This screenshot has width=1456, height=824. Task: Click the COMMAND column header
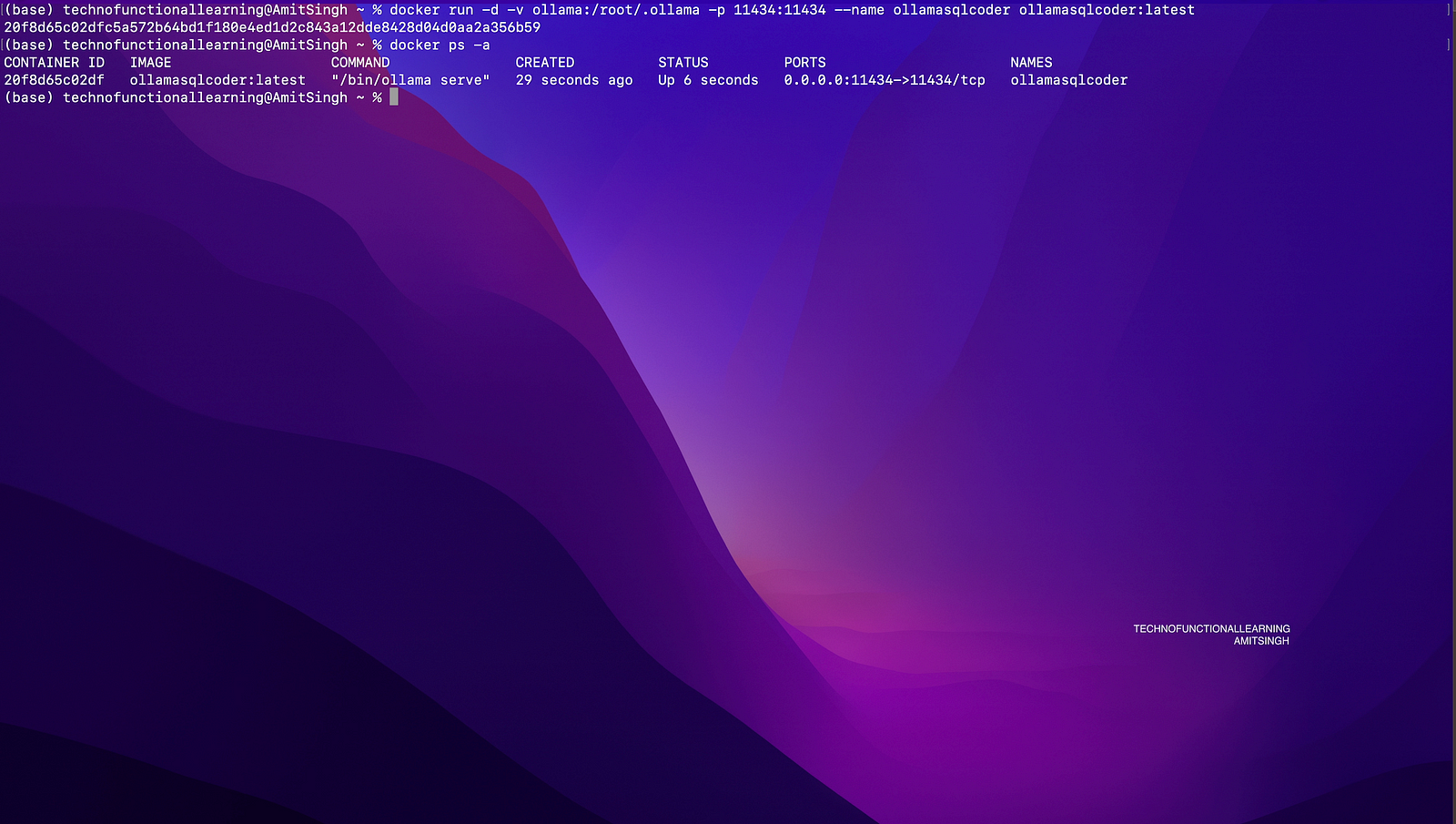(360, 63)
